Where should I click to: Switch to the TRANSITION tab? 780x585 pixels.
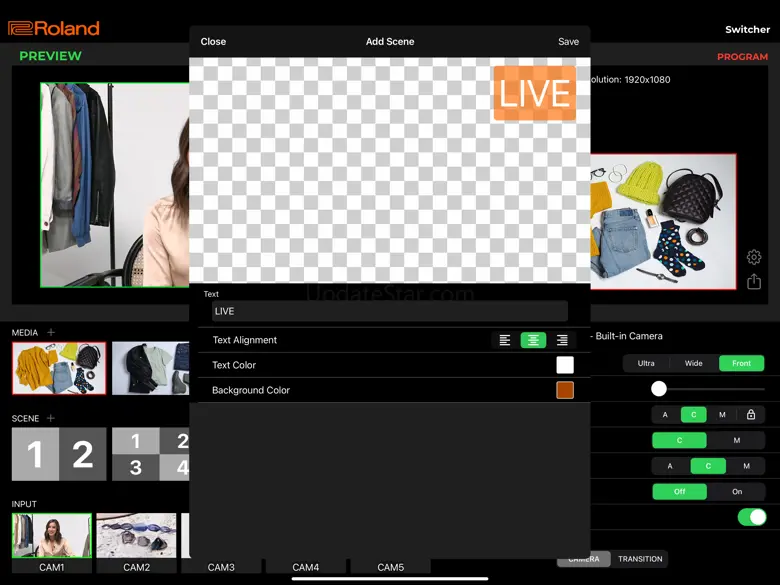pyautogui.click(x=640, y=559)
